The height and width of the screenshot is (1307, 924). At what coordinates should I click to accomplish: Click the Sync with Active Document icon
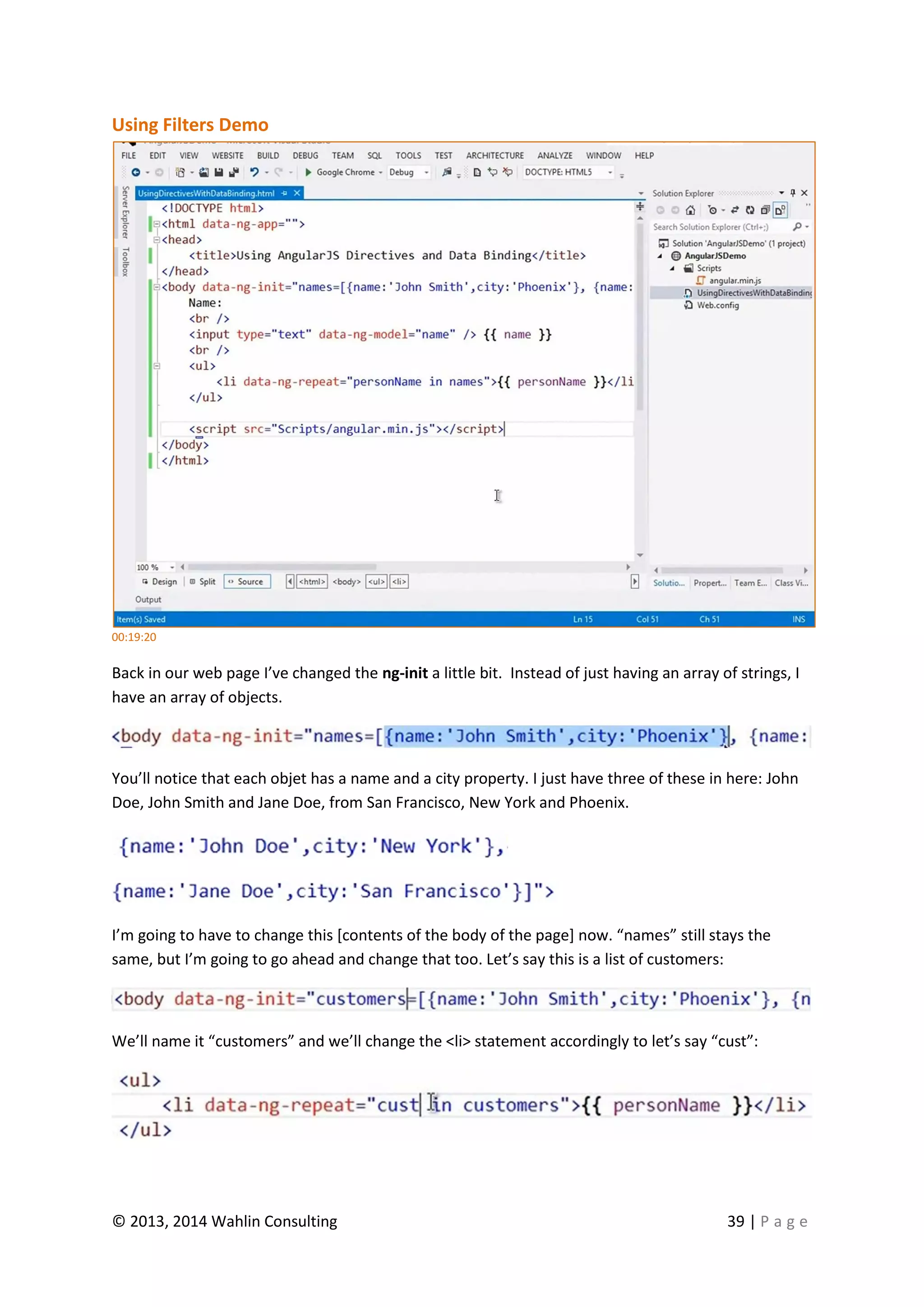click(735, 210)
